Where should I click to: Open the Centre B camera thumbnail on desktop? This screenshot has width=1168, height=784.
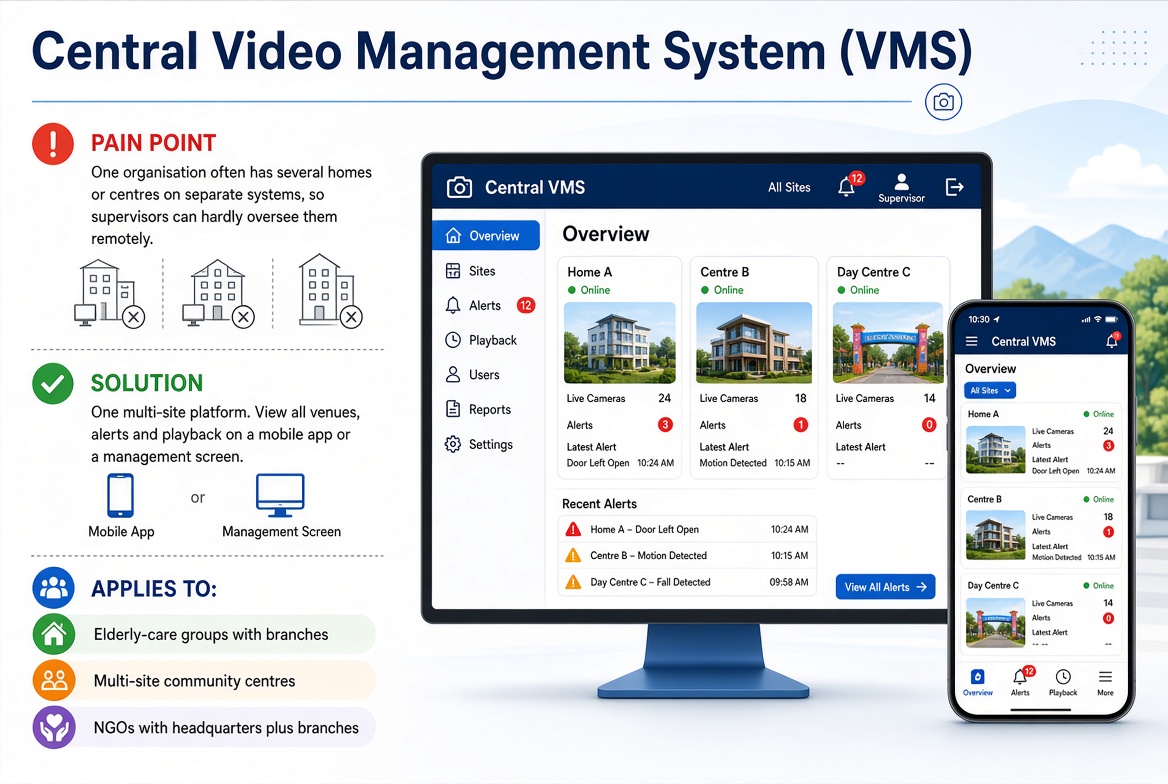click(754, 343)
